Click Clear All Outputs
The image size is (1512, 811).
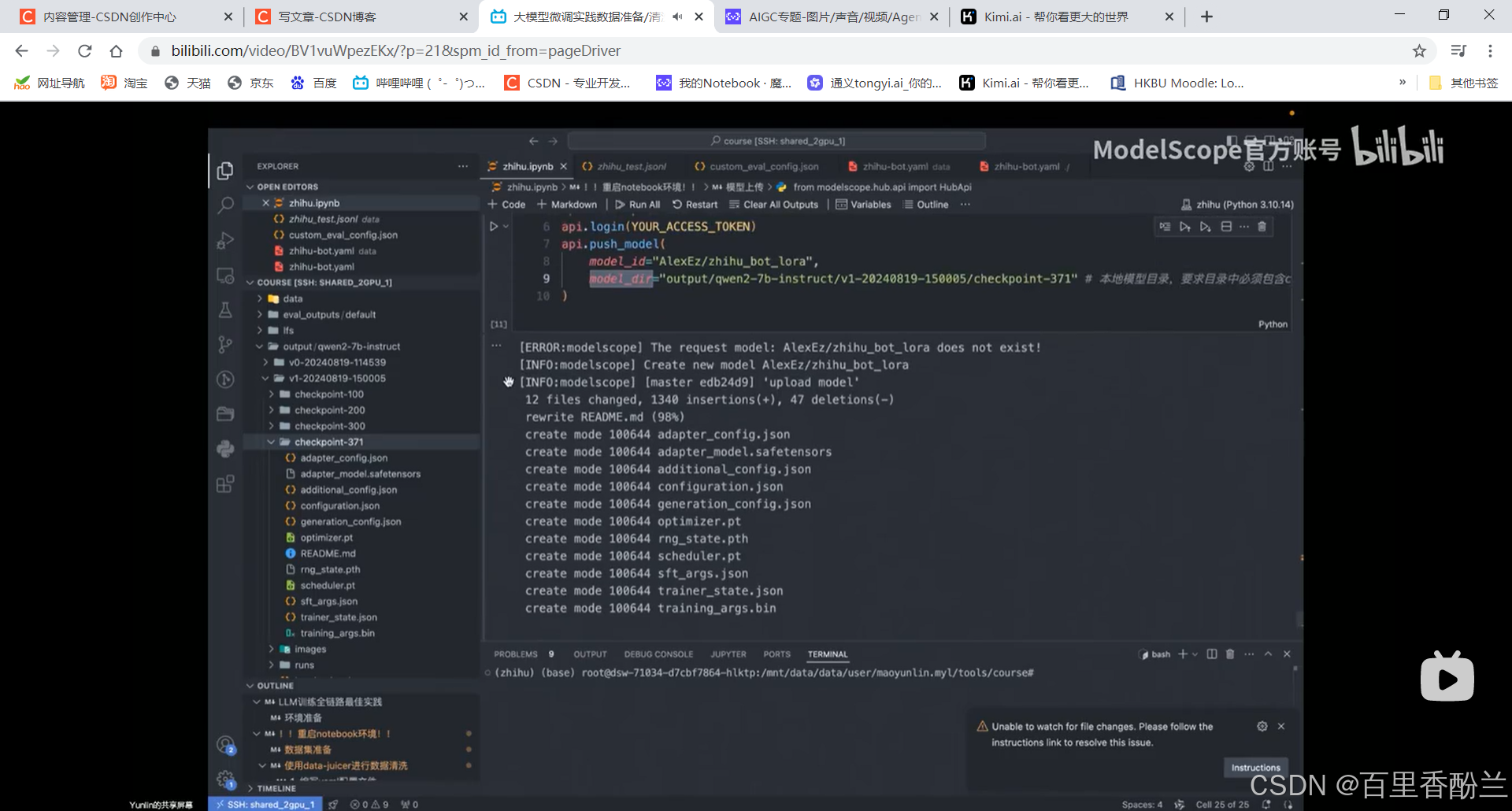click(x=773, y=205)
